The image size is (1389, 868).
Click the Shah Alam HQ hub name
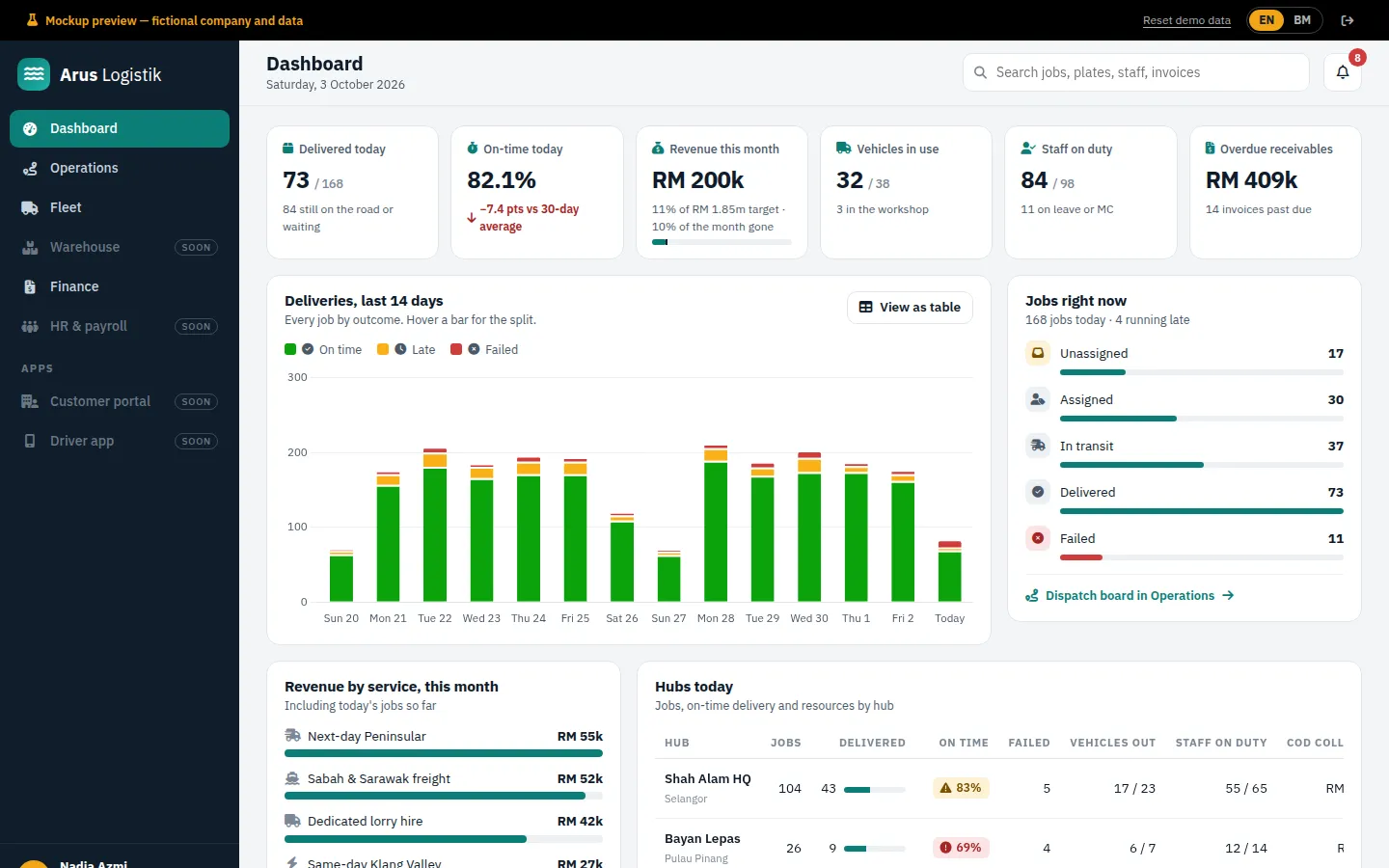(x=707, y=779)
